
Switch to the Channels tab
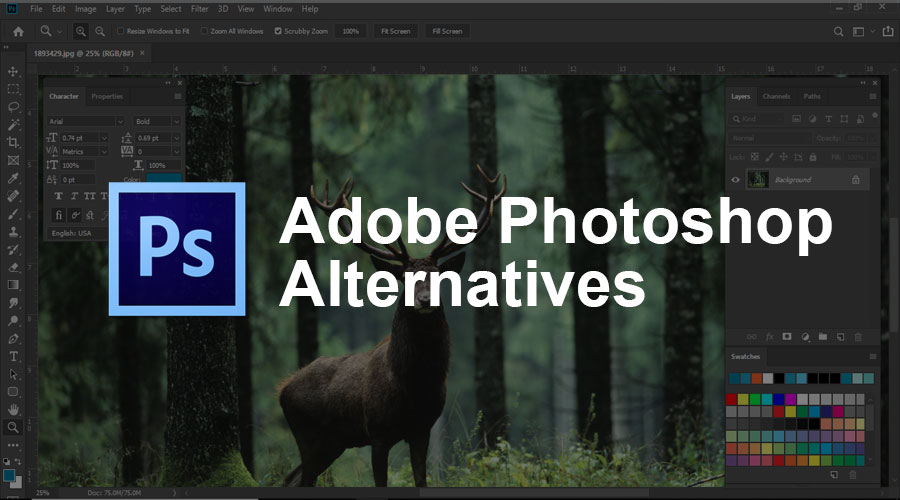776,97
